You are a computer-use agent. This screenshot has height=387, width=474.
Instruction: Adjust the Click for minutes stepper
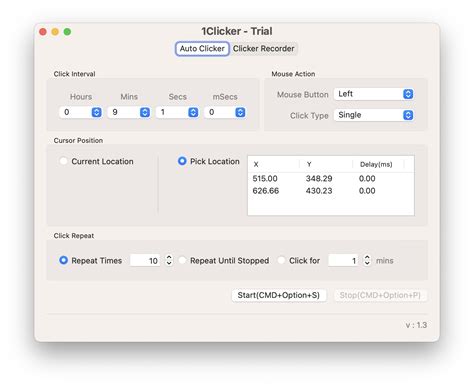pos(367,260)
